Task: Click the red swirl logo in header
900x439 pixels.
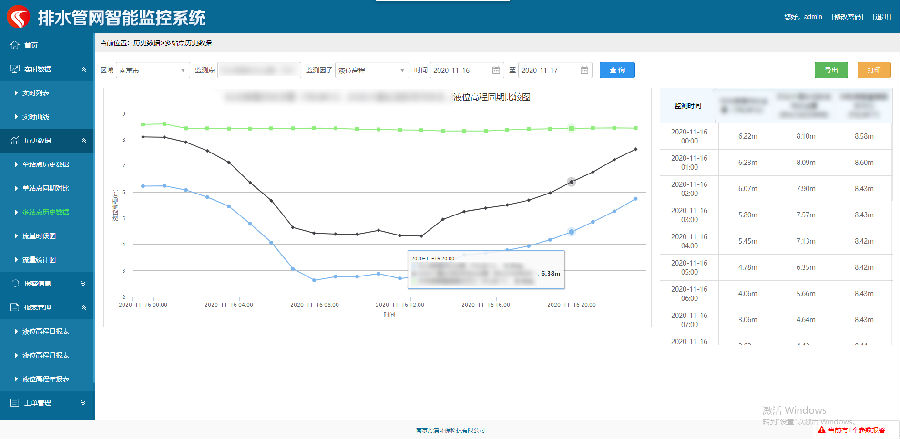Action: pyautogui.click(x=18, y=17)
